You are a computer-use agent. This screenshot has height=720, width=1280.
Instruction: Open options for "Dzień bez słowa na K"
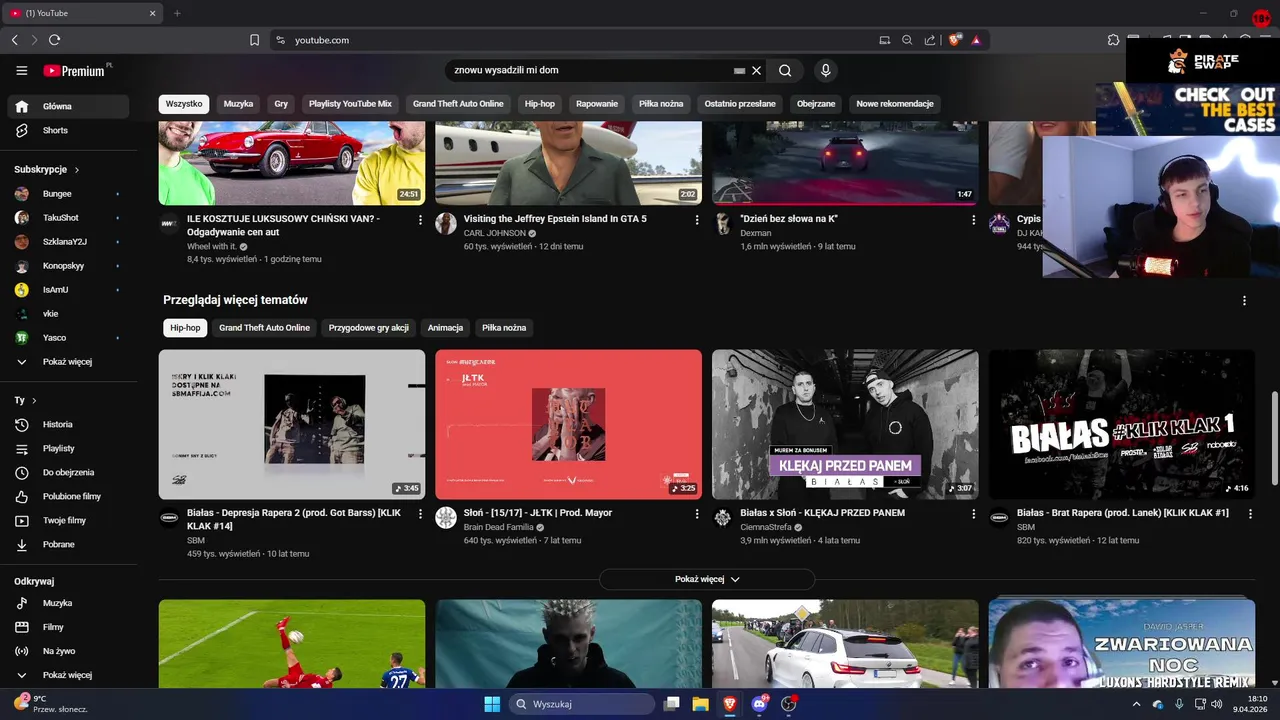coord(974,220)
